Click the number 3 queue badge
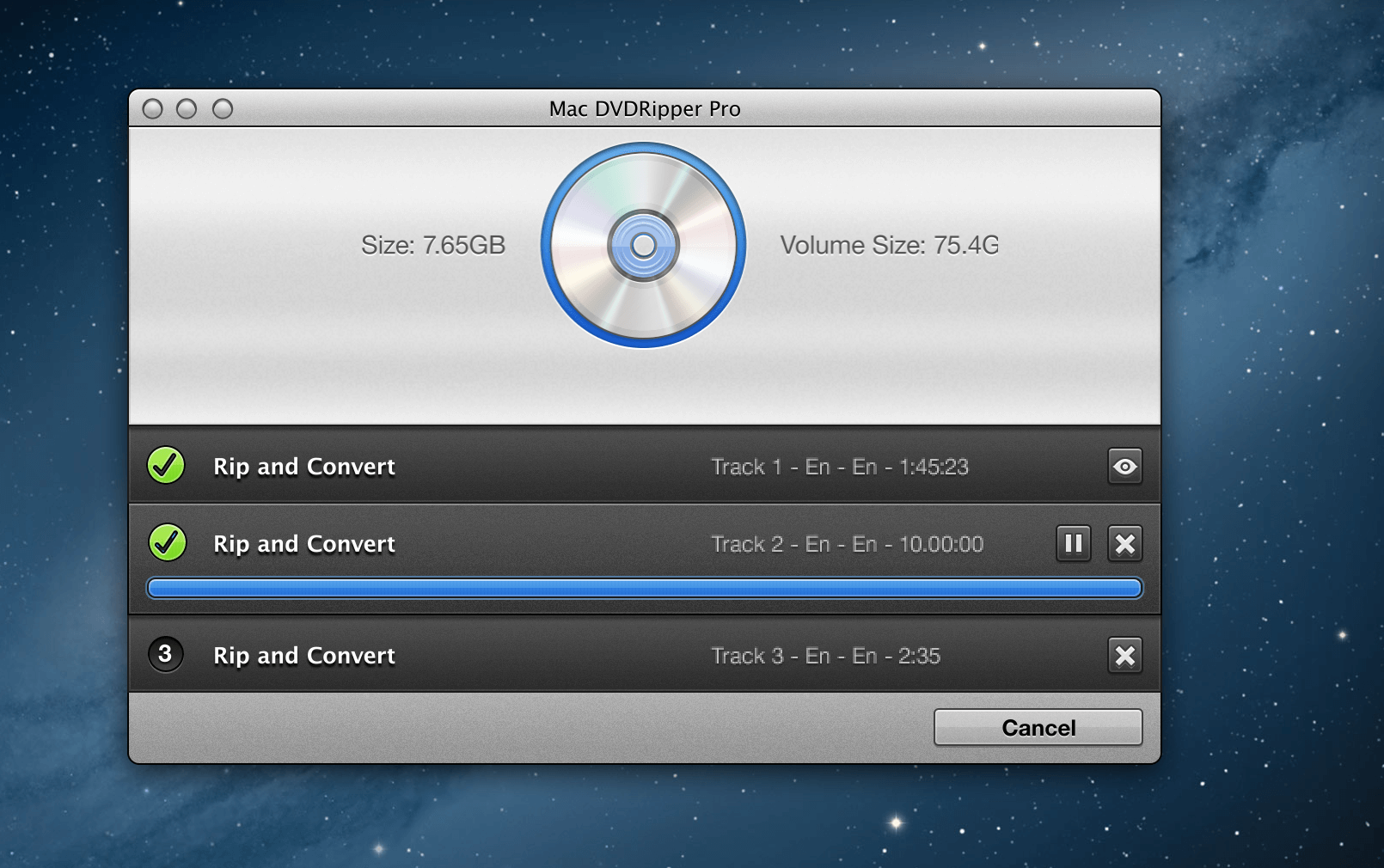 [x=166, y=654]
